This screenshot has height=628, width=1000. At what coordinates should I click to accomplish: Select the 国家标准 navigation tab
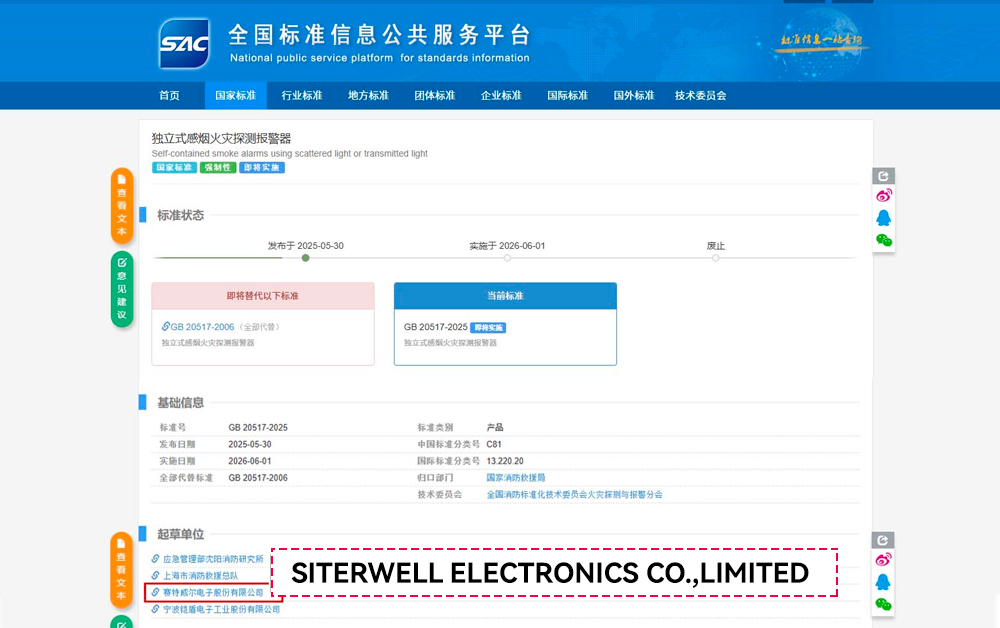click(x=235, y=96)
